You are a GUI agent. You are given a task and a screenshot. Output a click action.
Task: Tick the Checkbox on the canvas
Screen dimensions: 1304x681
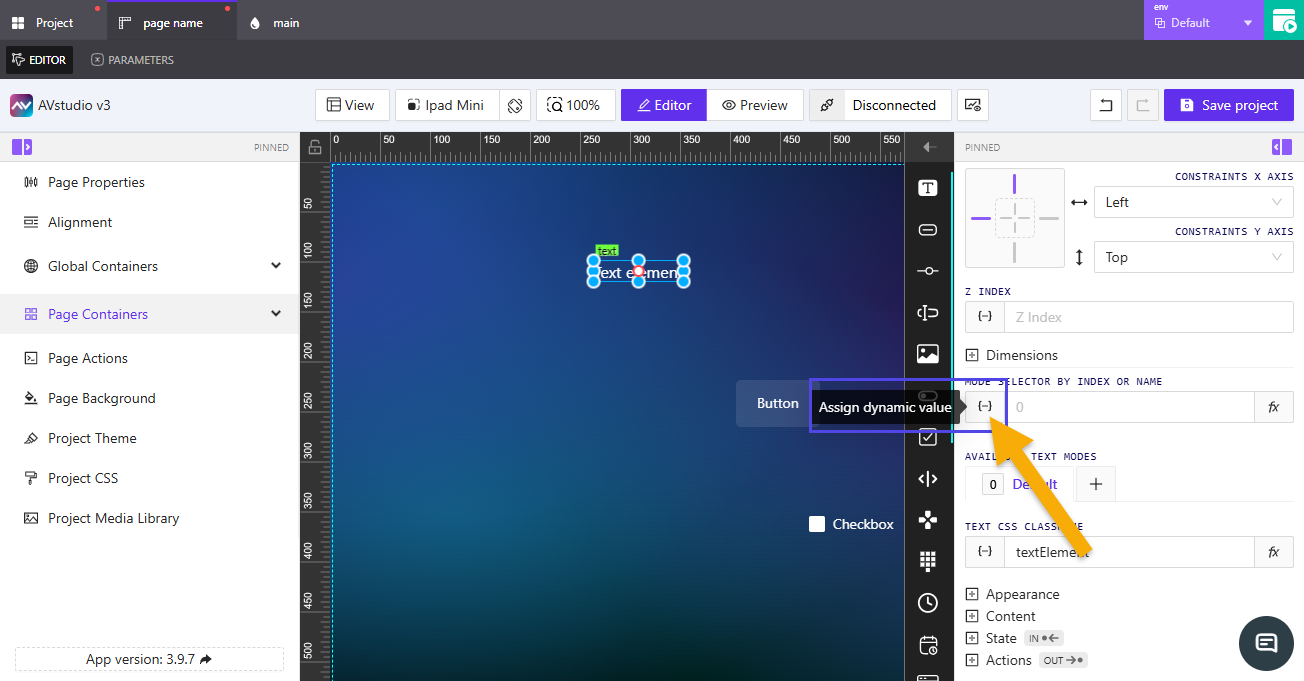pyautogui.click(x=817, y=524)
